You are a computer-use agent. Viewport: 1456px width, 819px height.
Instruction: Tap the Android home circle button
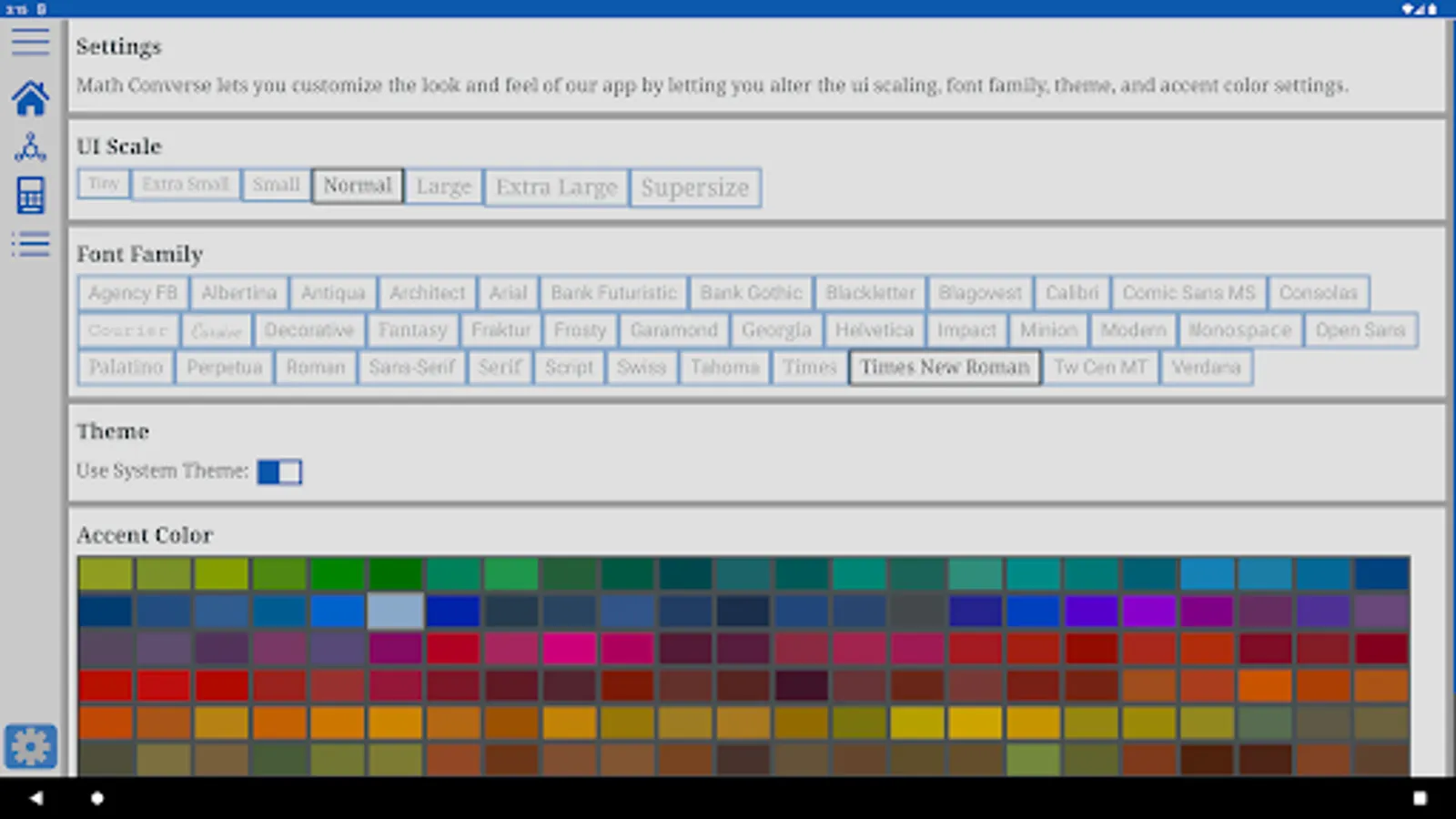tap(96, 797)
